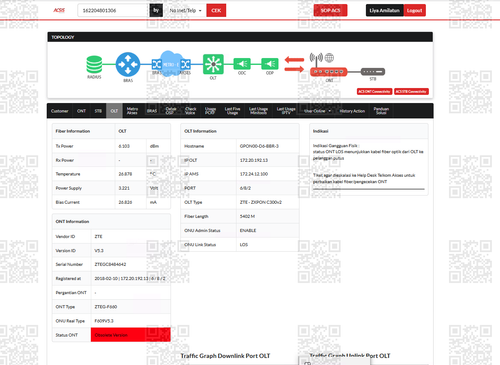Click the gray STB device icon
This screenshot has height=365, width=500.
click(x=373, y=72)
